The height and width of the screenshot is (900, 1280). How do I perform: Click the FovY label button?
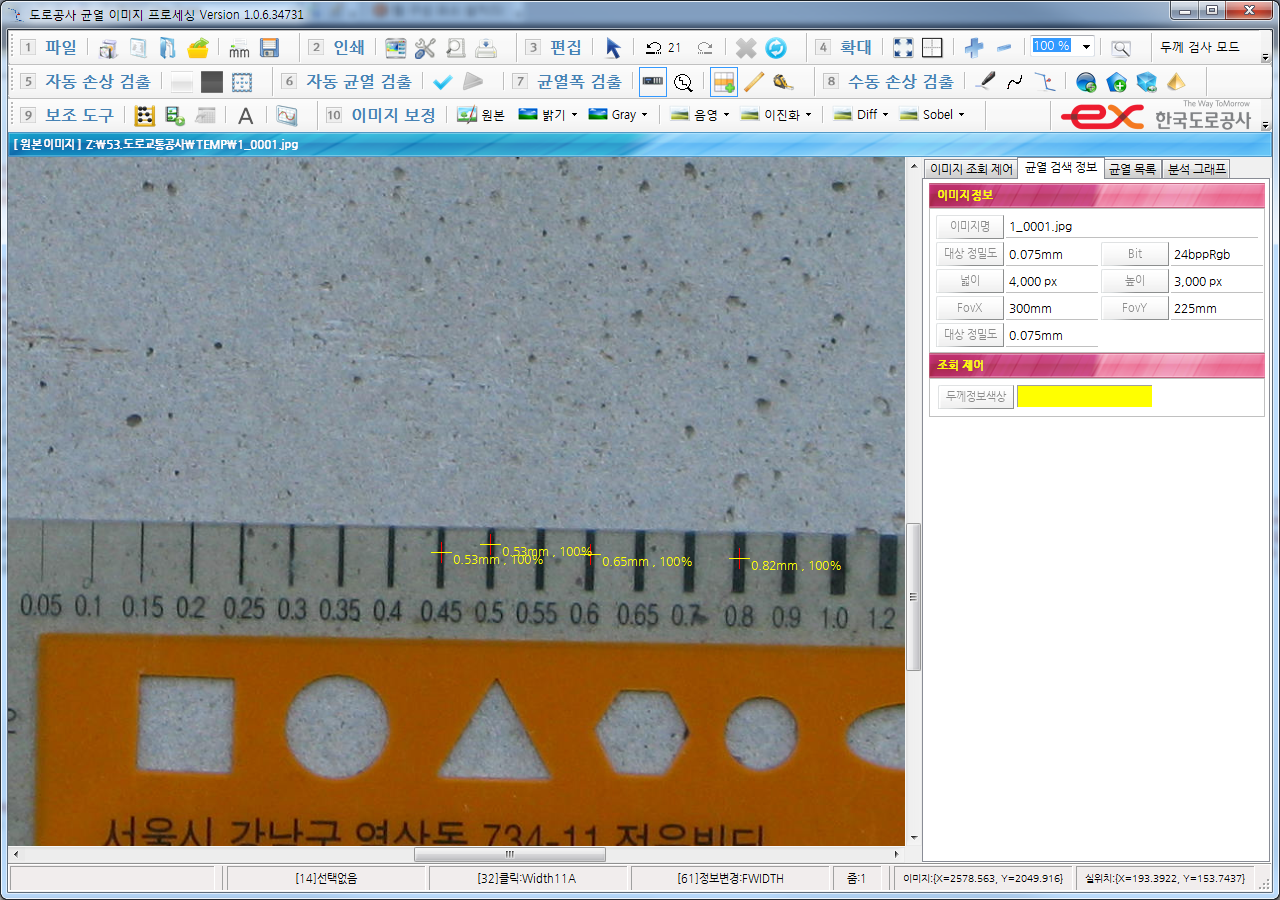coord(1135,308)
